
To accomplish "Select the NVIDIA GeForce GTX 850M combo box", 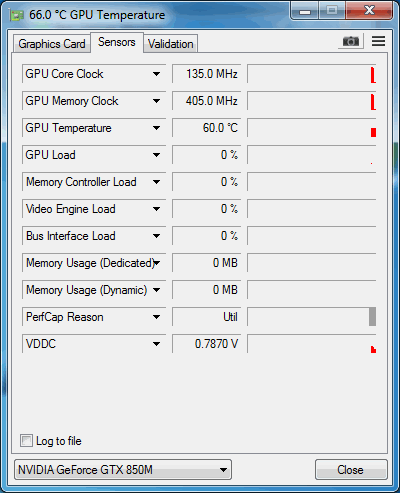I will pos(123,470).
